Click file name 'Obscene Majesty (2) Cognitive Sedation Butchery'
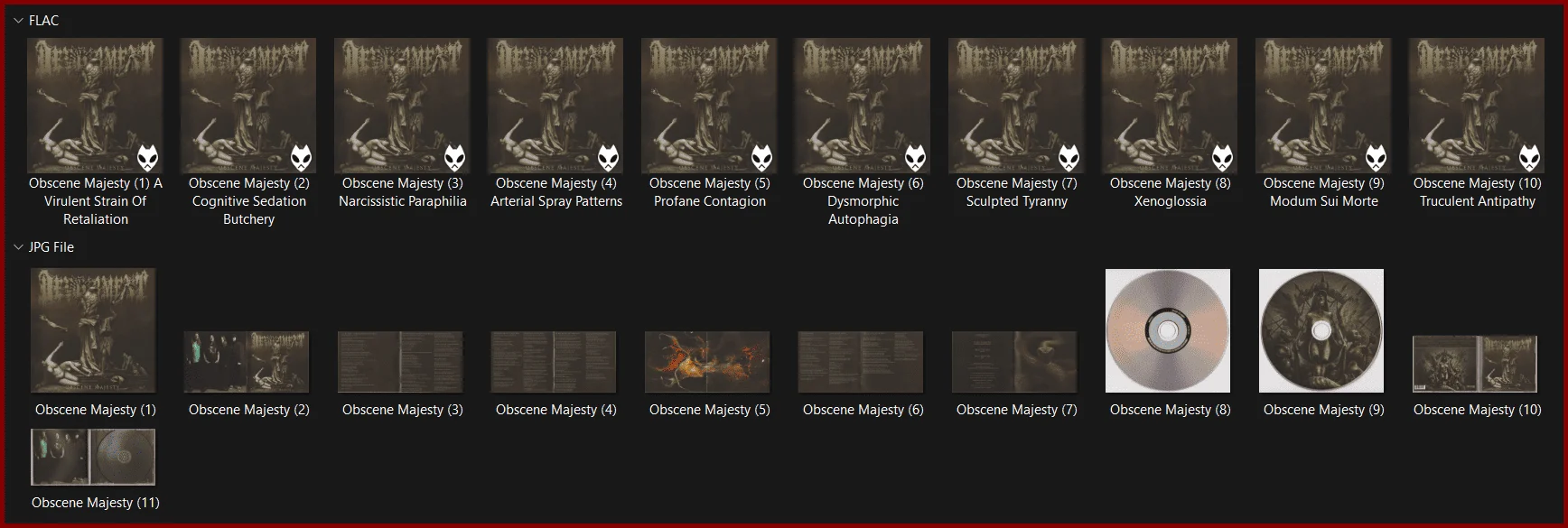 [249, 201]
